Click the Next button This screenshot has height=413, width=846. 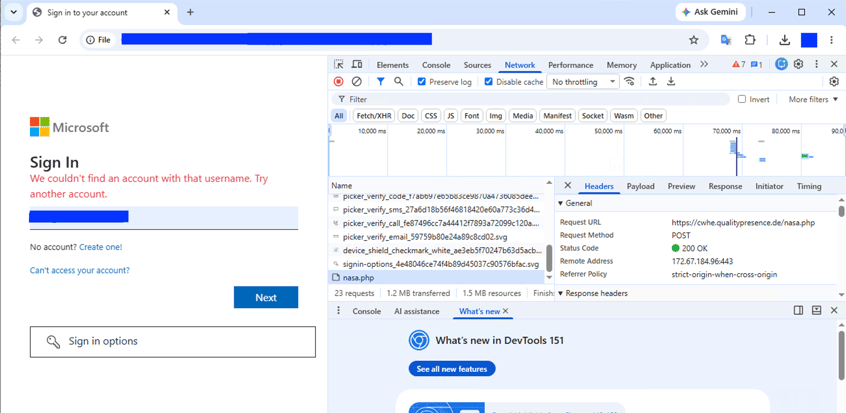pos(266,297)
